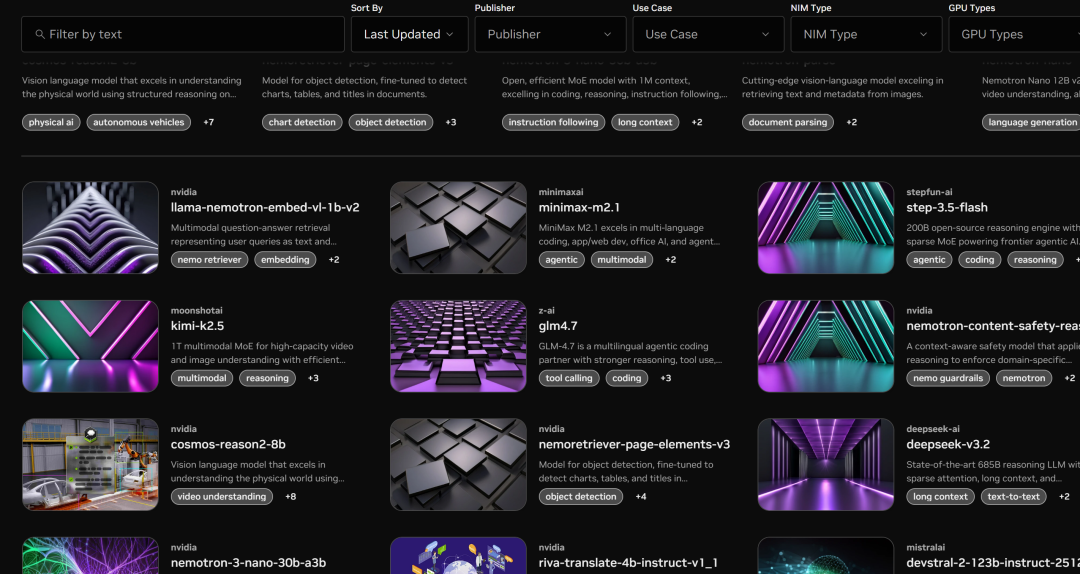Select the chart detection tag

tap(302, 123)
